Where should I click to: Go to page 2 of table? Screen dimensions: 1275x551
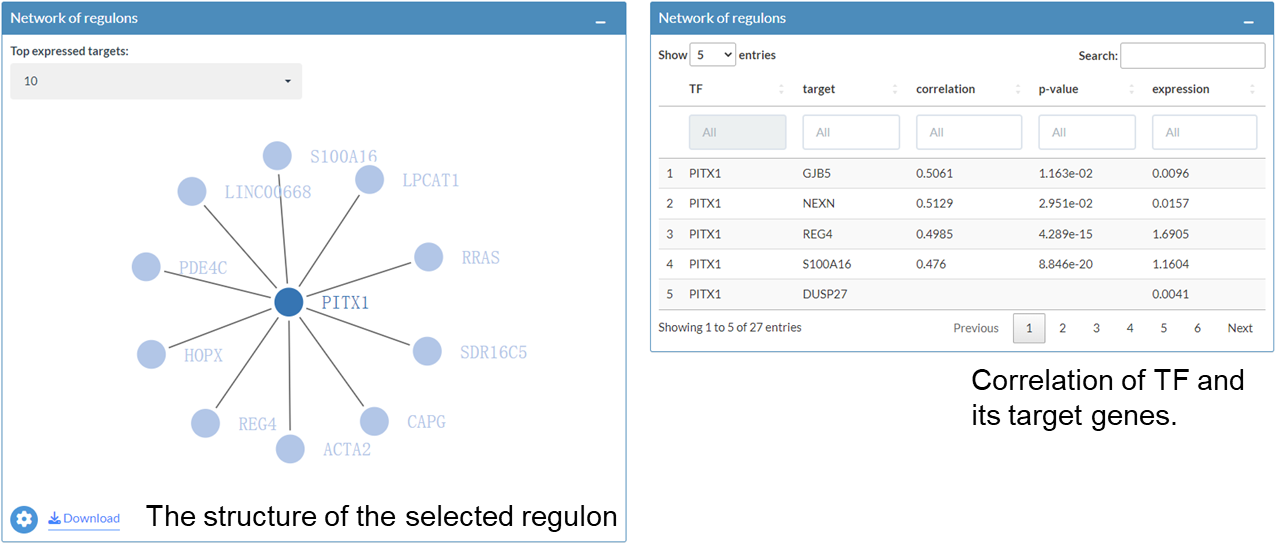(1062, 328)
